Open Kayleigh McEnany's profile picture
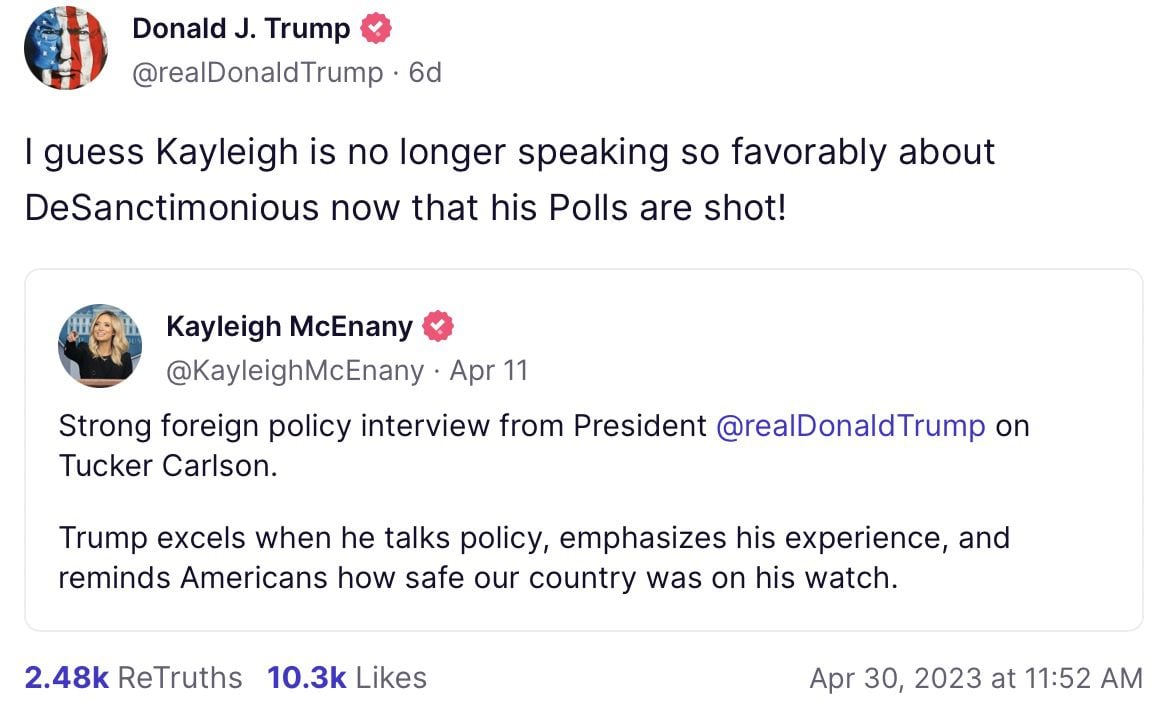The height and width of the screenshot is (720, 1176). coord(100,346)
